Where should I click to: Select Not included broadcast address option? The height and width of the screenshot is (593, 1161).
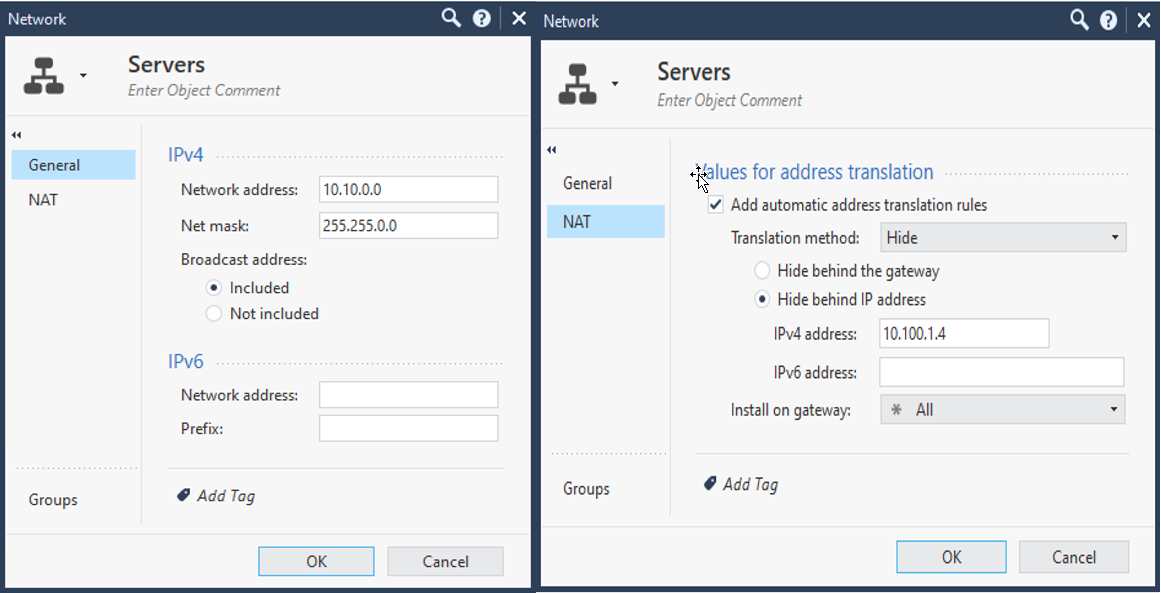[x=214, y=314]
